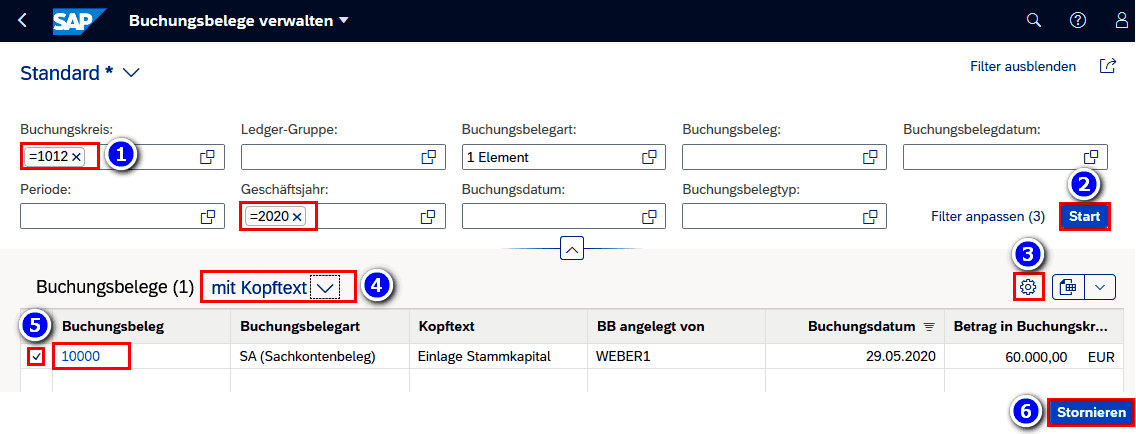Viewport: 1136px width, 434px height.
Task: Open the user profile icon
Action: pyautogui.click(x=1121, y=21)
